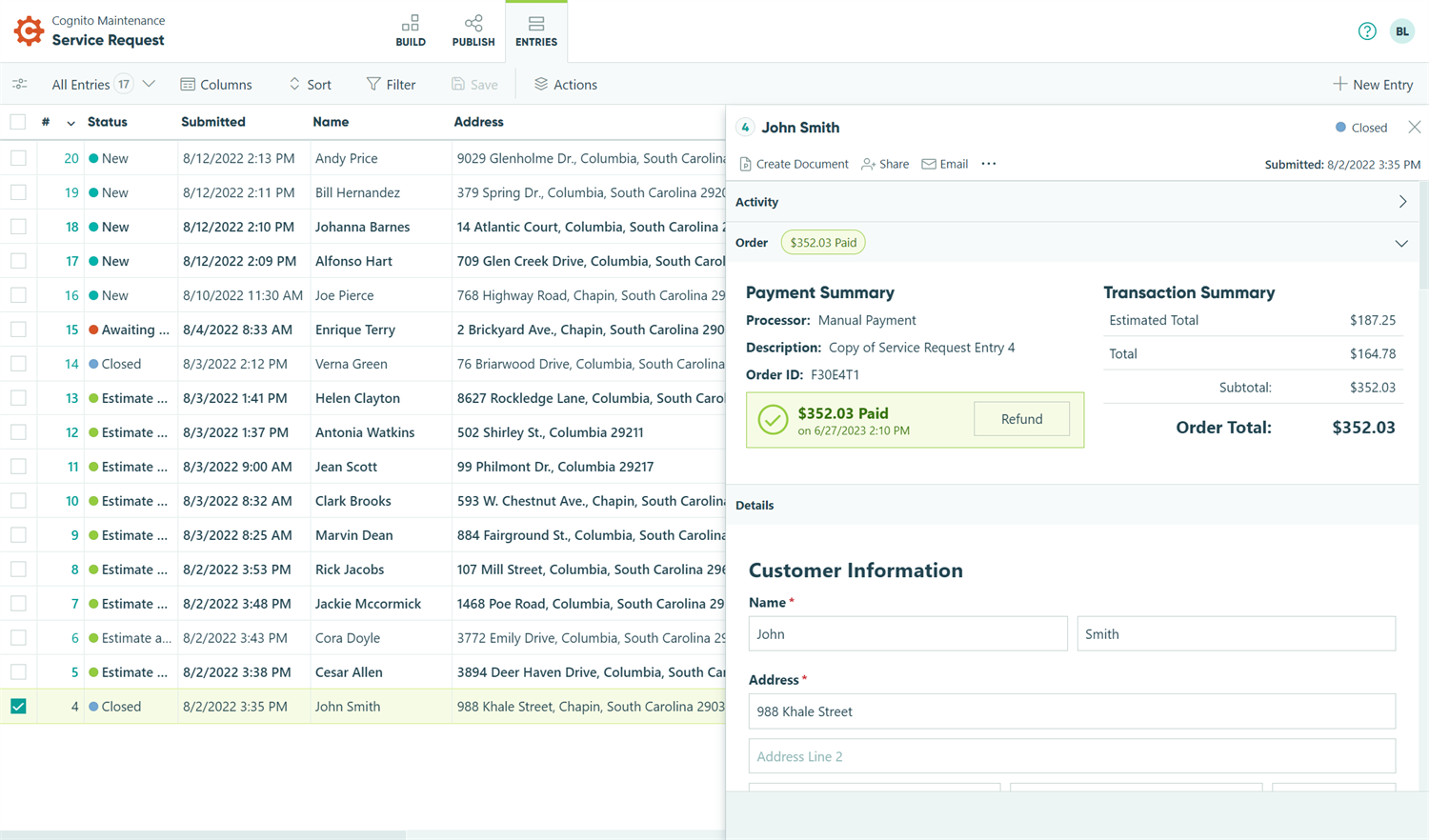
Task: Click the horizontal scrollbar under the entries table
Action: (x=203, y=834)
